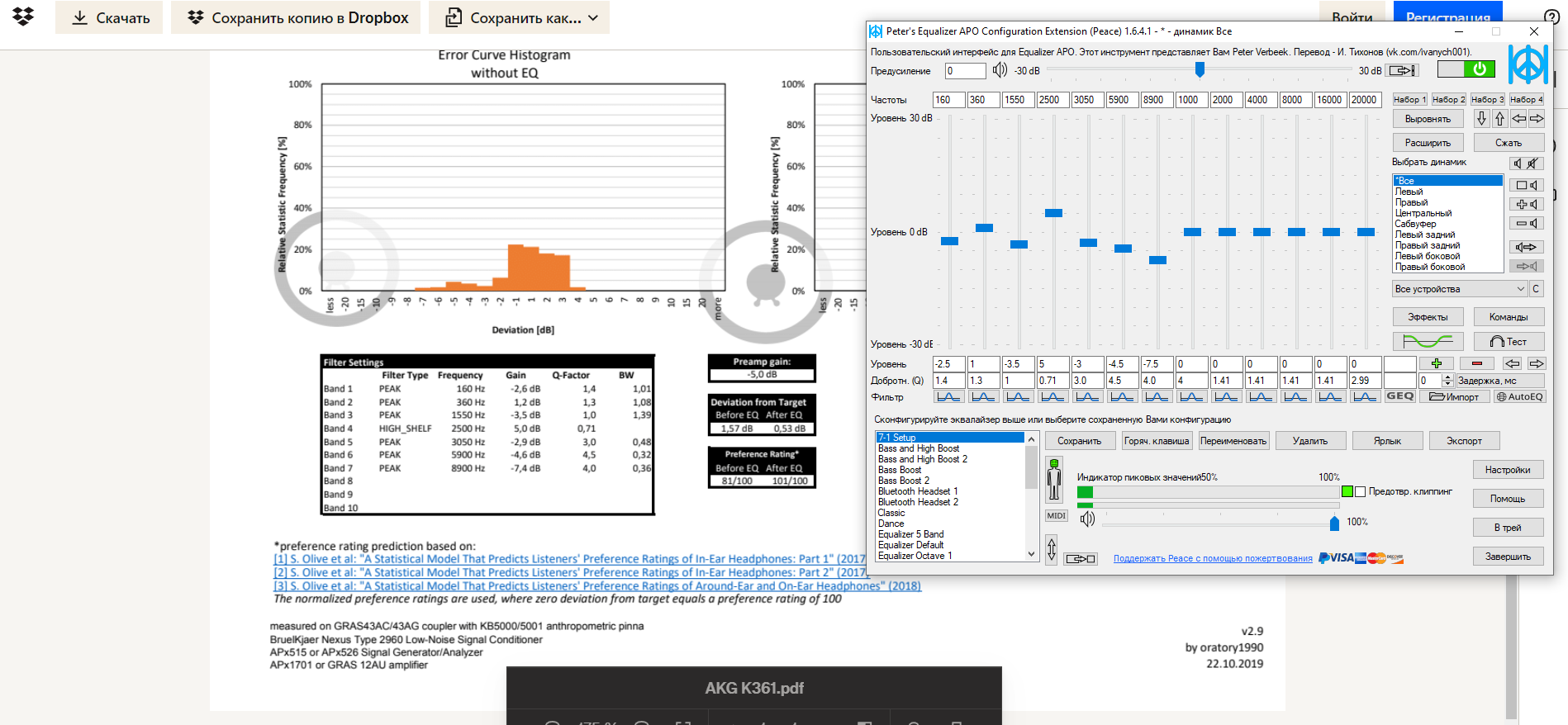
Task: Click left arrow next to Выровнять
Action: [1518, 119]
